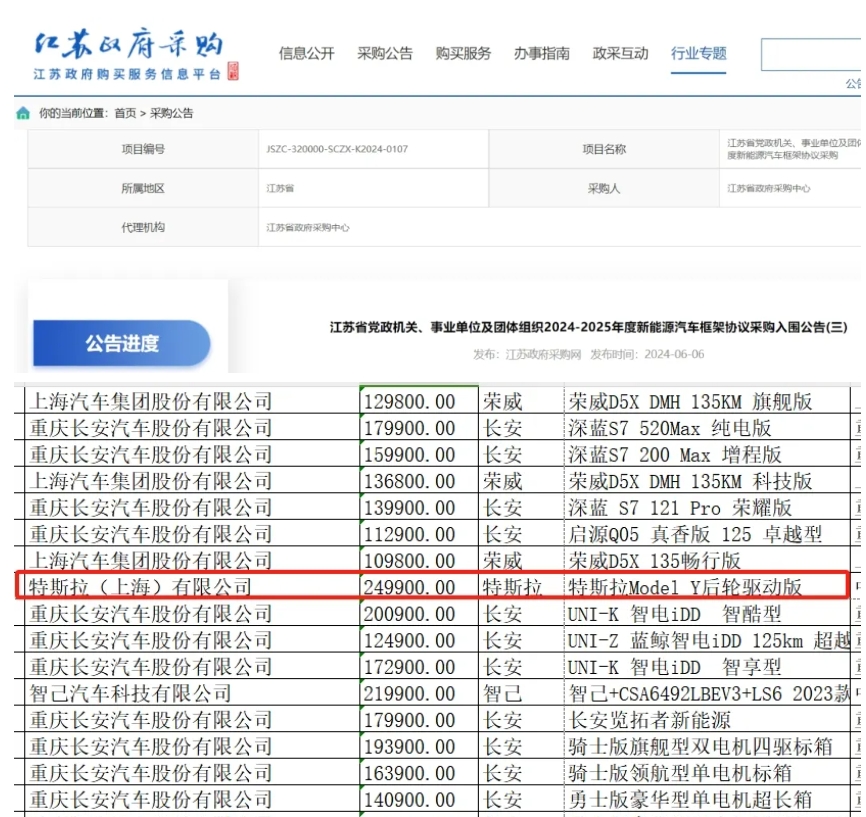Screen dimensions: 866x817
Task: Open 购买服务 menu
Action: tap(463, 54)
